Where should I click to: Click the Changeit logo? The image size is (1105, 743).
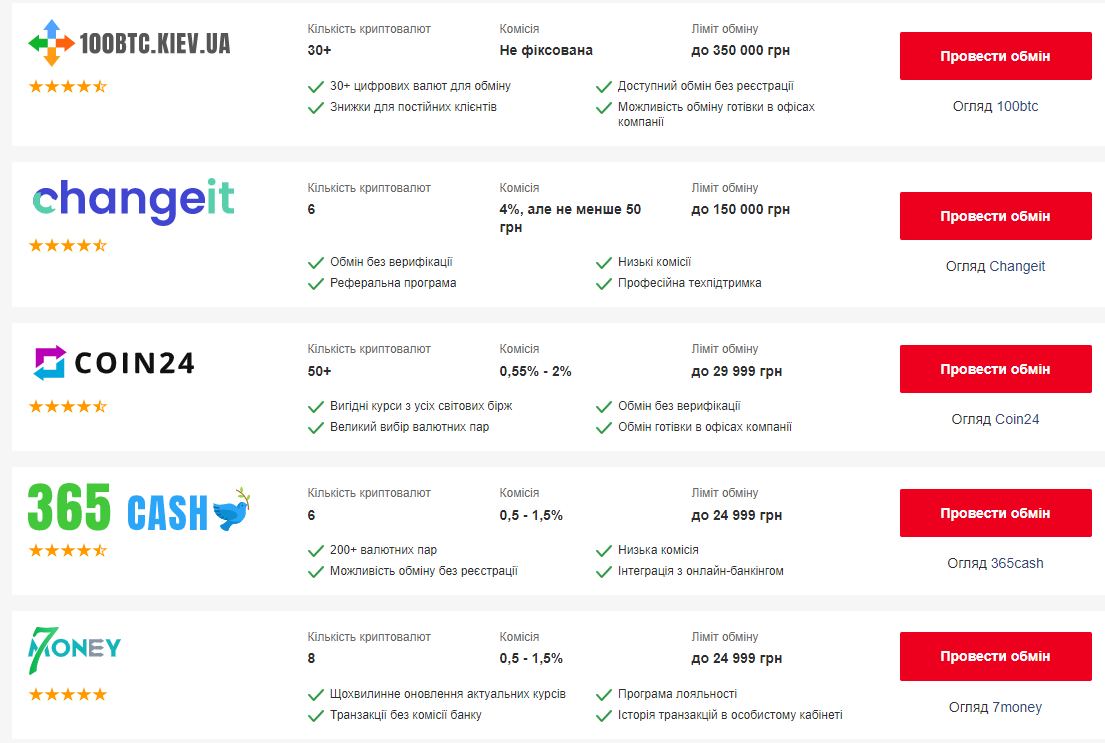coord(133,200)
